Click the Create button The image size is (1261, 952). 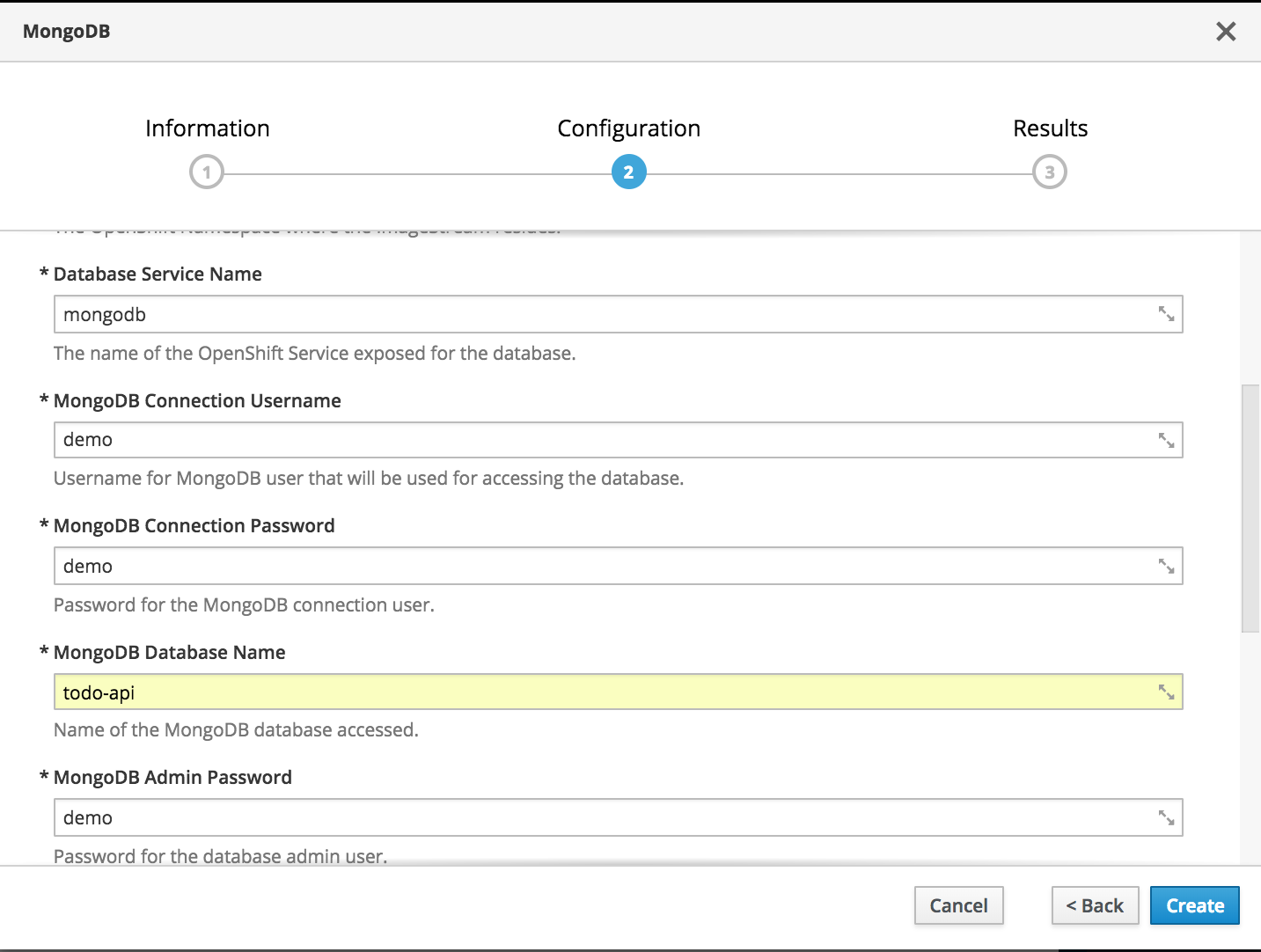[1195, 905]
